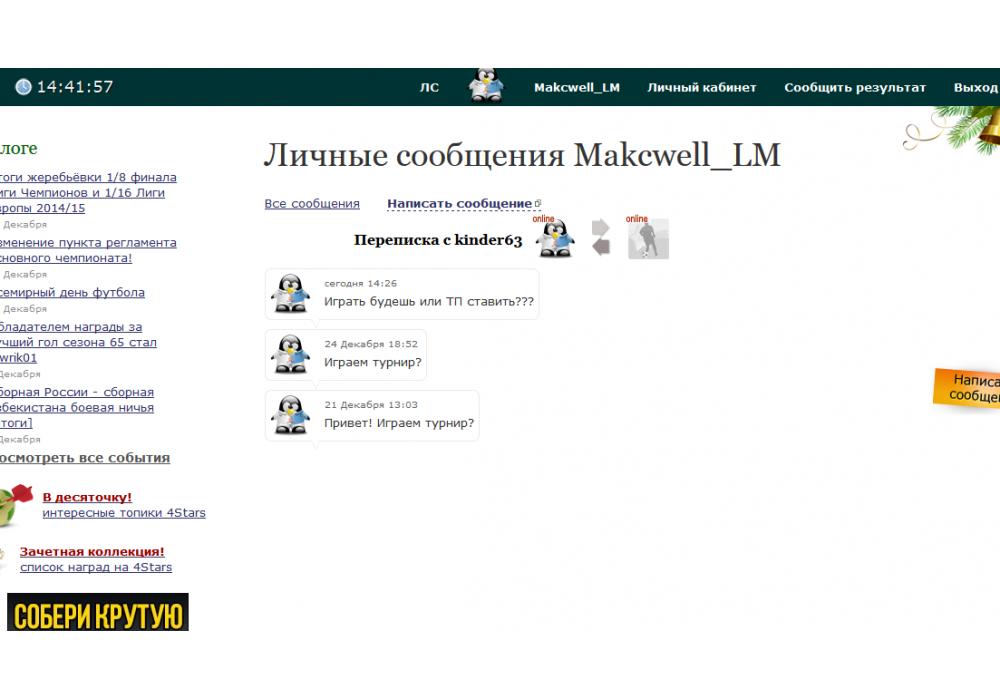Click the gray soccer player avatar
Screen dimensions: 1000x700
pyautogui.click(x=648, y=240)
